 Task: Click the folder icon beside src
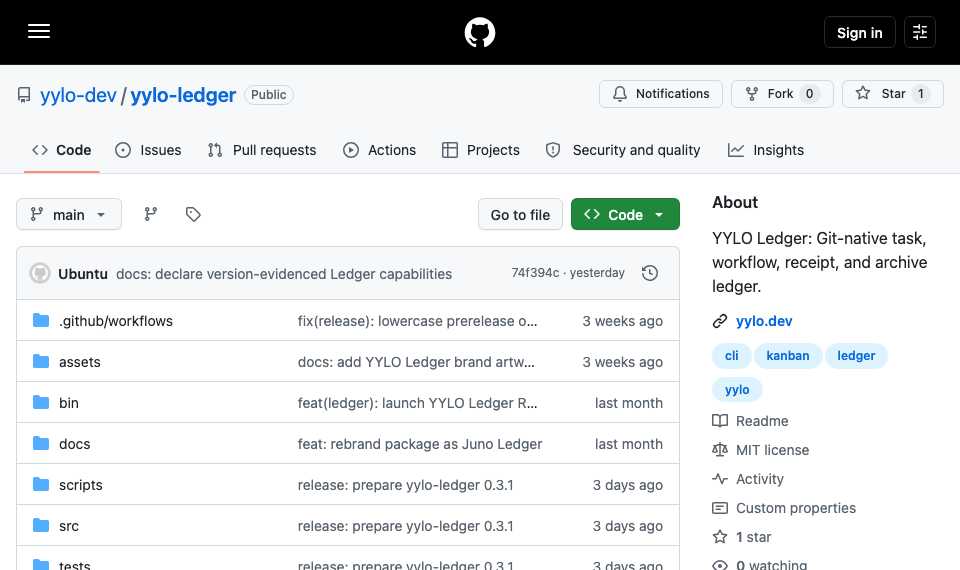[41, 525]
